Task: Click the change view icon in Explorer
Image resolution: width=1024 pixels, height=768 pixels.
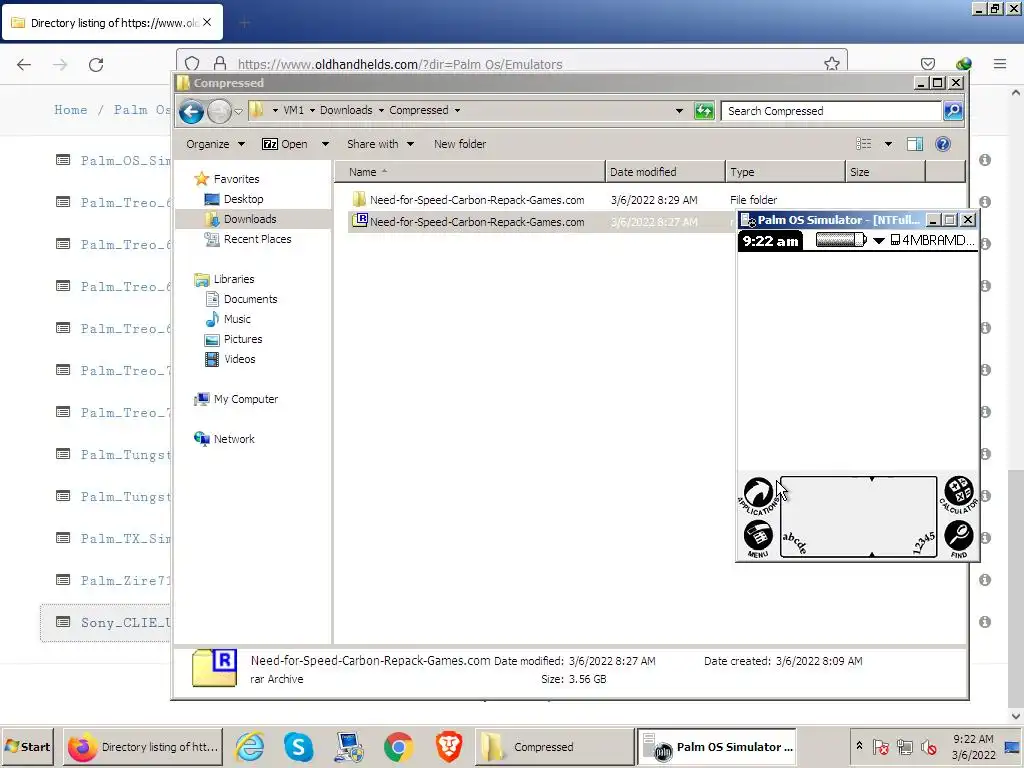Action: tap(863, 144)
